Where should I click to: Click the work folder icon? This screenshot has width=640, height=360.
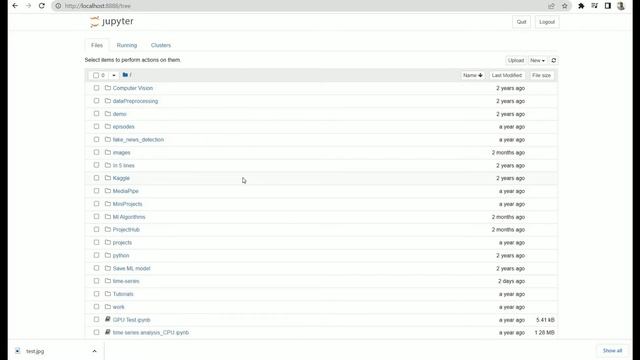coord(108,307)
